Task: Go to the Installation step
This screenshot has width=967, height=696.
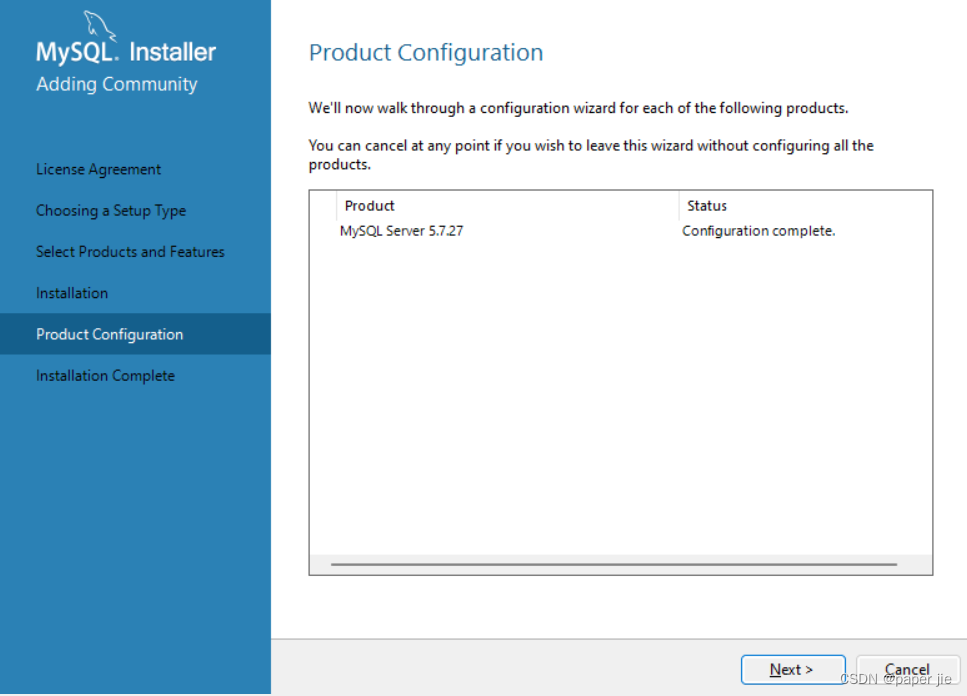Action: (x=72, y=293)
